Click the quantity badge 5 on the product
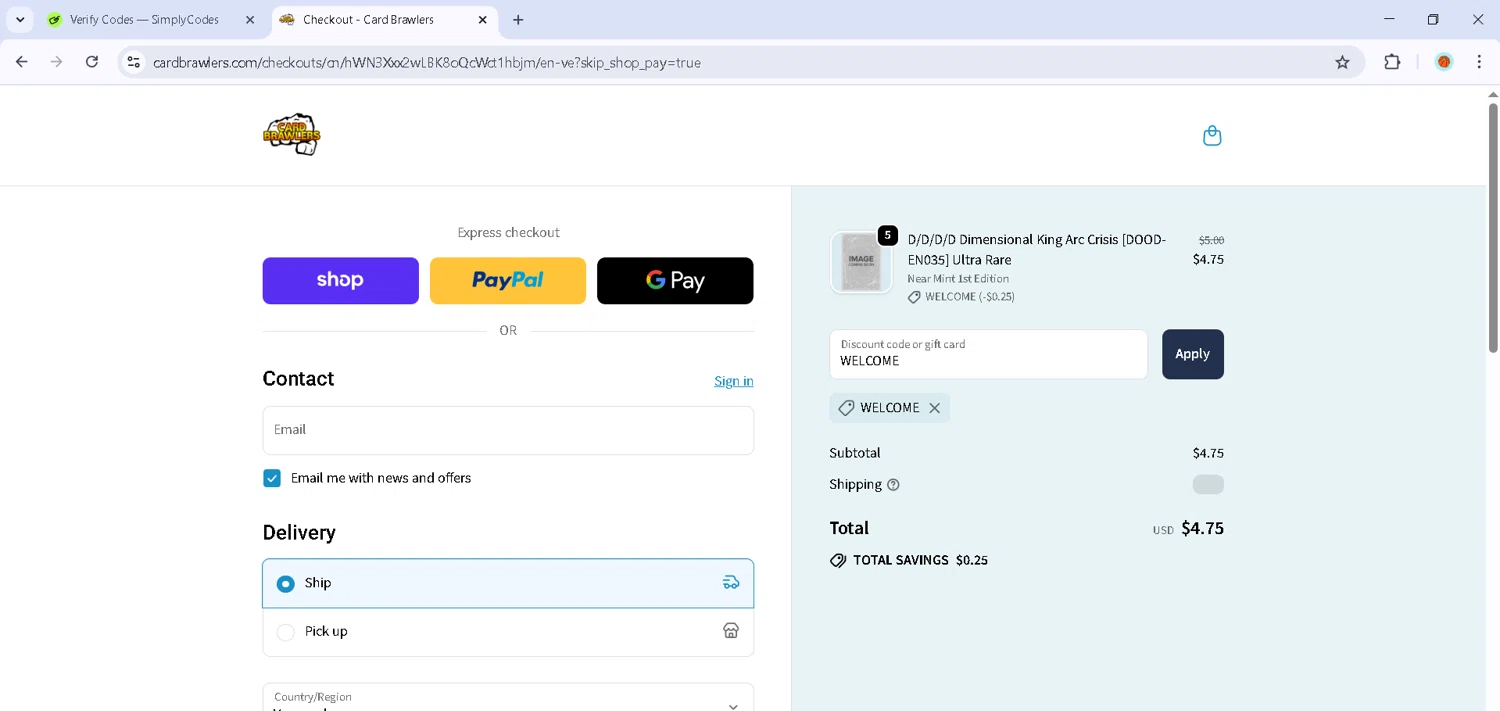1500x711 pixels. coord(887,235)
